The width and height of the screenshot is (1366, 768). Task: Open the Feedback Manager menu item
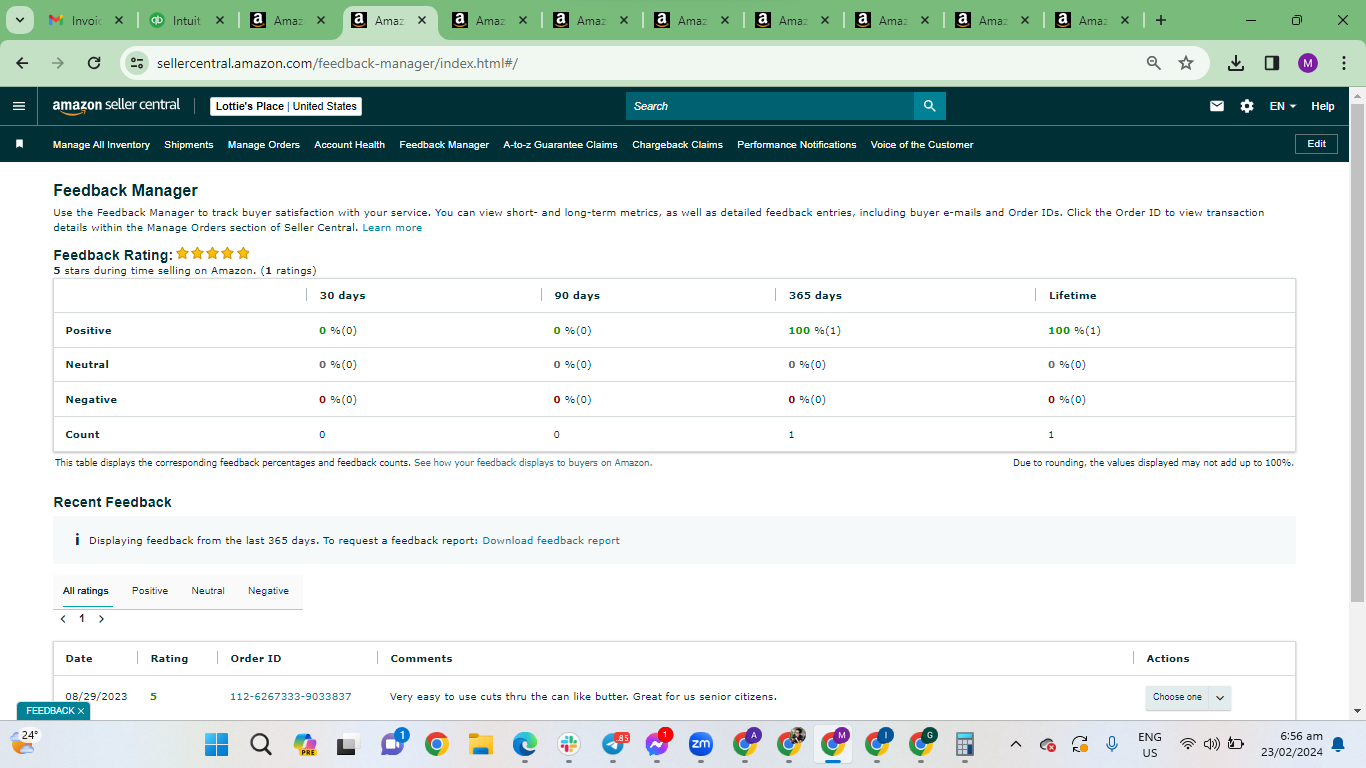[444, 145]
